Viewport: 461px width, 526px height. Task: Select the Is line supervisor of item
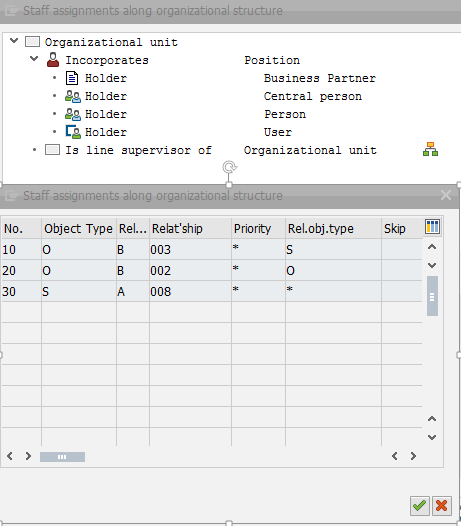click(x=138, y=150)
